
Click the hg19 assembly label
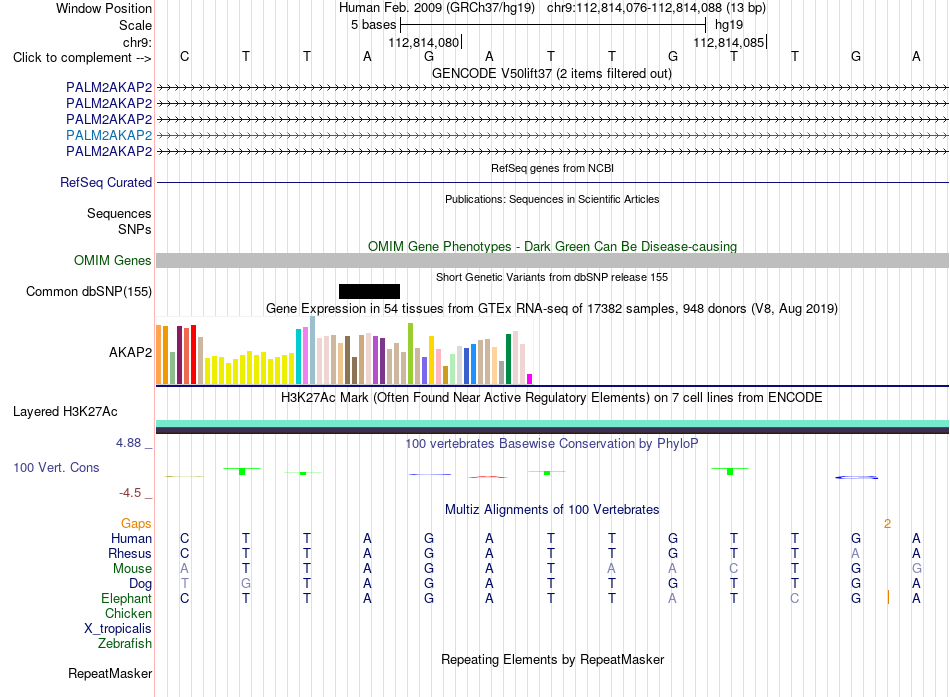729,25
